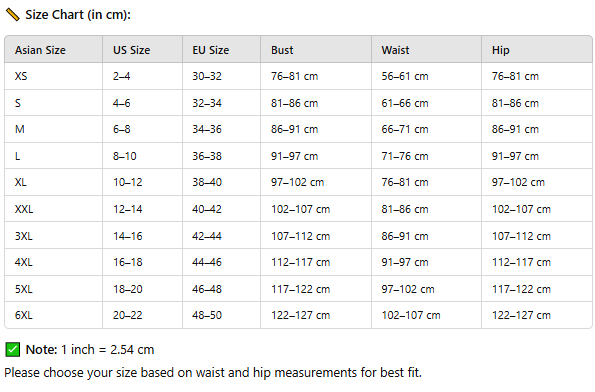This screenshot has width=595, height=392.
Task: Click the Hip column header
Action: tap(537, 50)
